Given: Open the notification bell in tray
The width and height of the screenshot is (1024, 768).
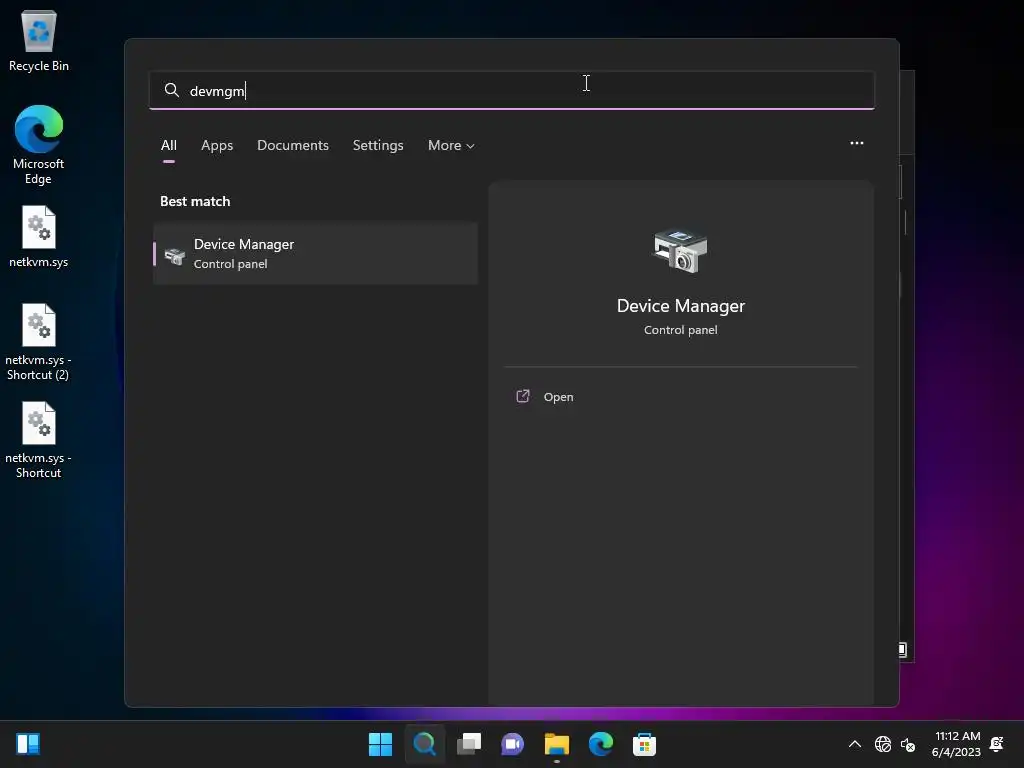Looking at the screenshot, I should tap(997, 744).
